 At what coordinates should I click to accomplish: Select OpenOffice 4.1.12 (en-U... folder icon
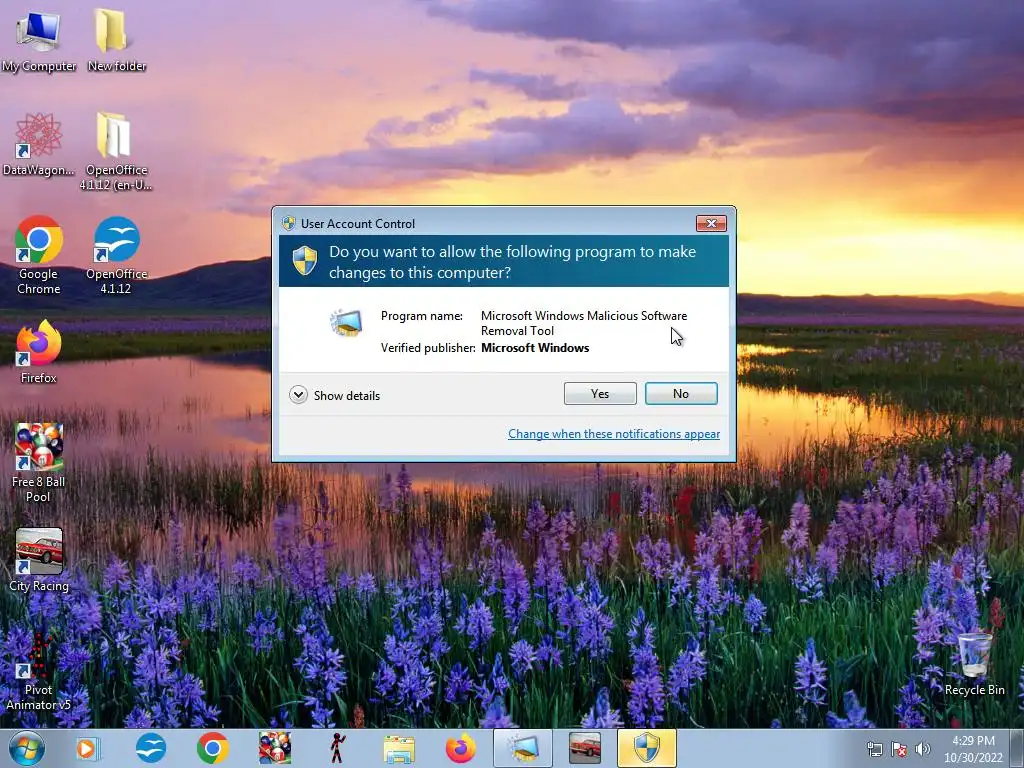click(x=116, y=150)
